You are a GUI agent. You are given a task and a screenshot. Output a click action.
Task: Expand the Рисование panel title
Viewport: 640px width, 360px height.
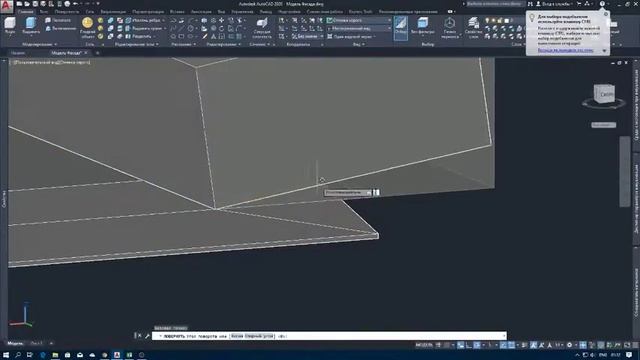[x=183, y=44]
